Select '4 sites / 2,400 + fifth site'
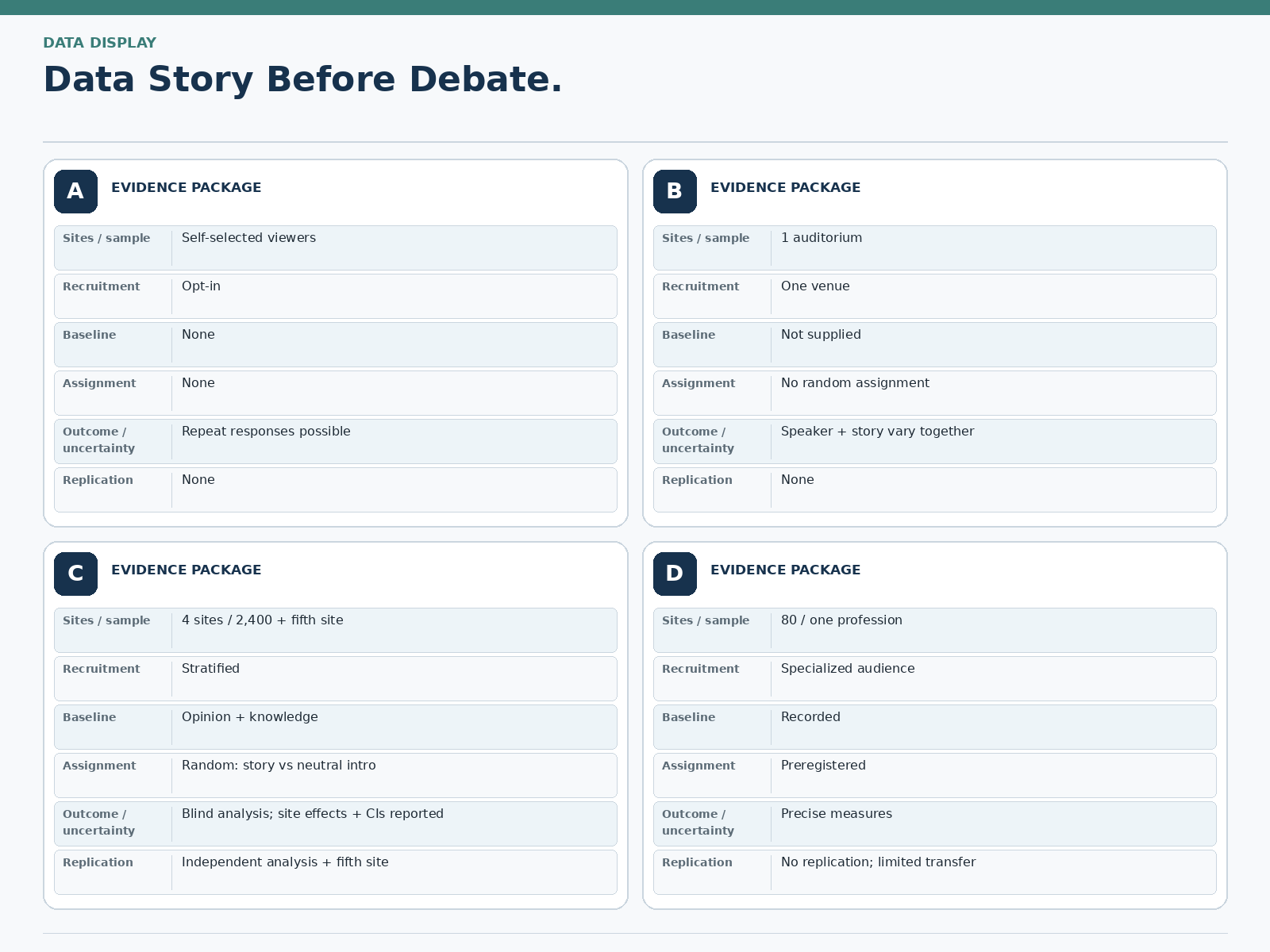The width and height of the screenshot is (1270, 952). click(263, 620)
